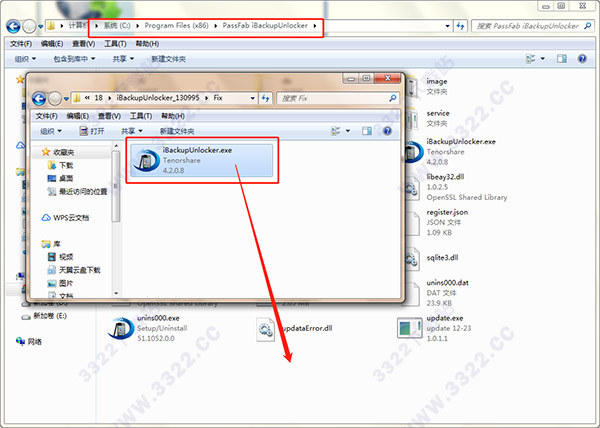Select the image folder

pyautogui.click(x=427, y=86)
